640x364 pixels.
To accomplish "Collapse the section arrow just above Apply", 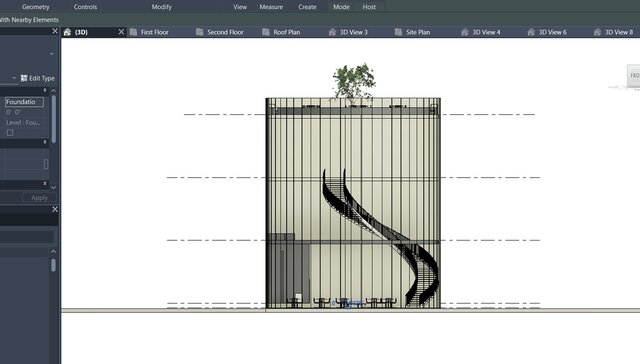I will pos(45,184).
